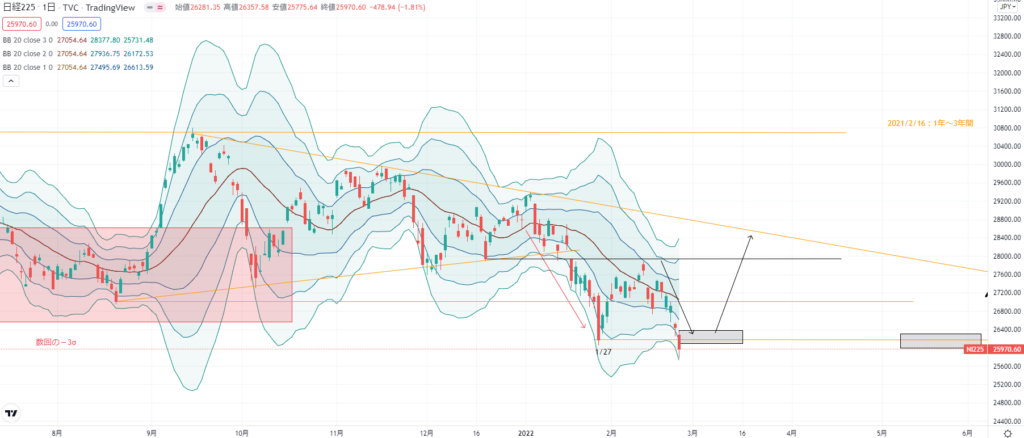The image size is (1024, 438).
Task: Click the 3月 time axis label
Action: 694,433
